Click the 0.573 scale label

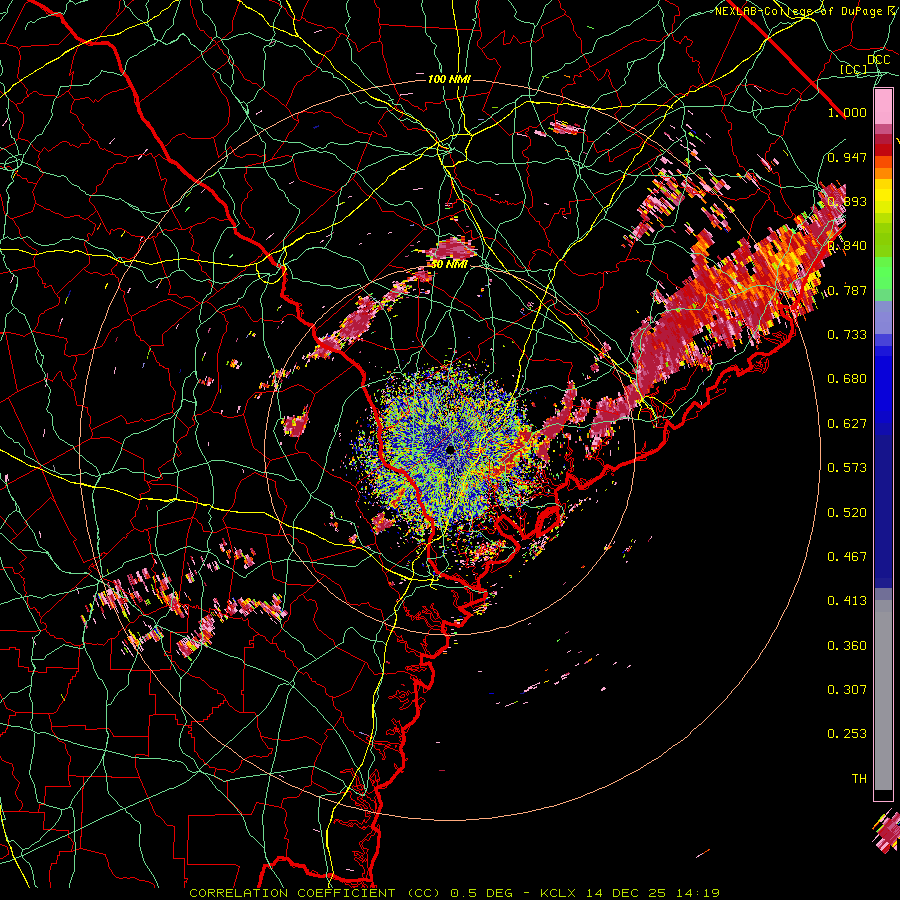(x=847, y=468)
